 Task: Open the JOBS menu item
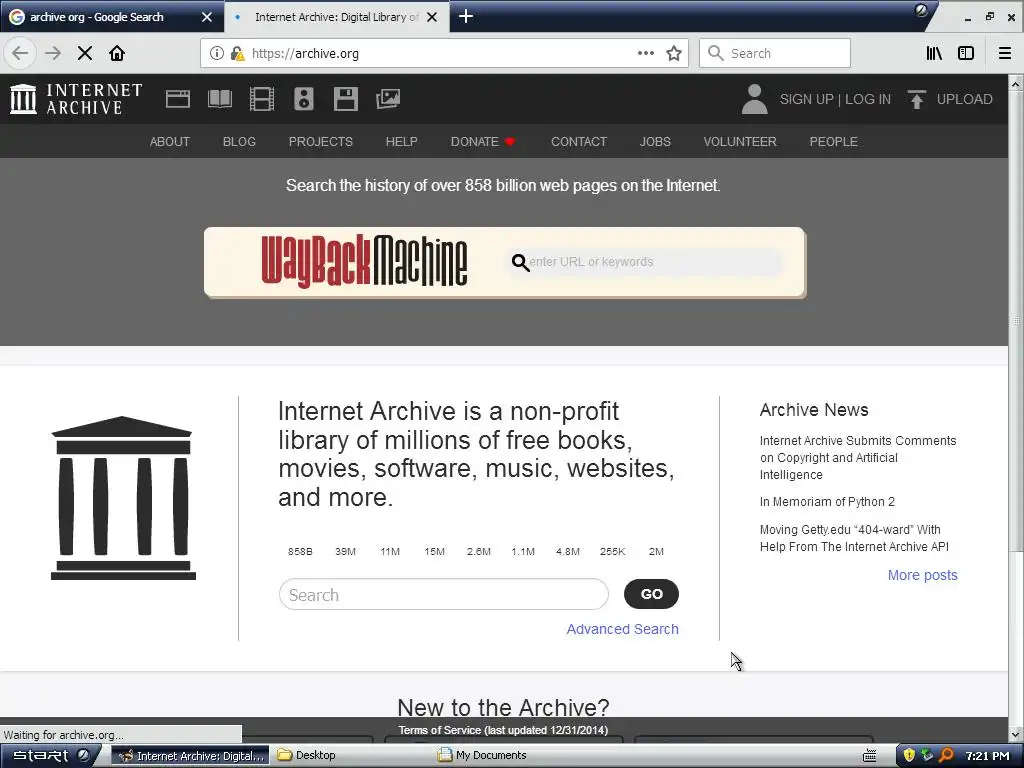coord(655,142)
